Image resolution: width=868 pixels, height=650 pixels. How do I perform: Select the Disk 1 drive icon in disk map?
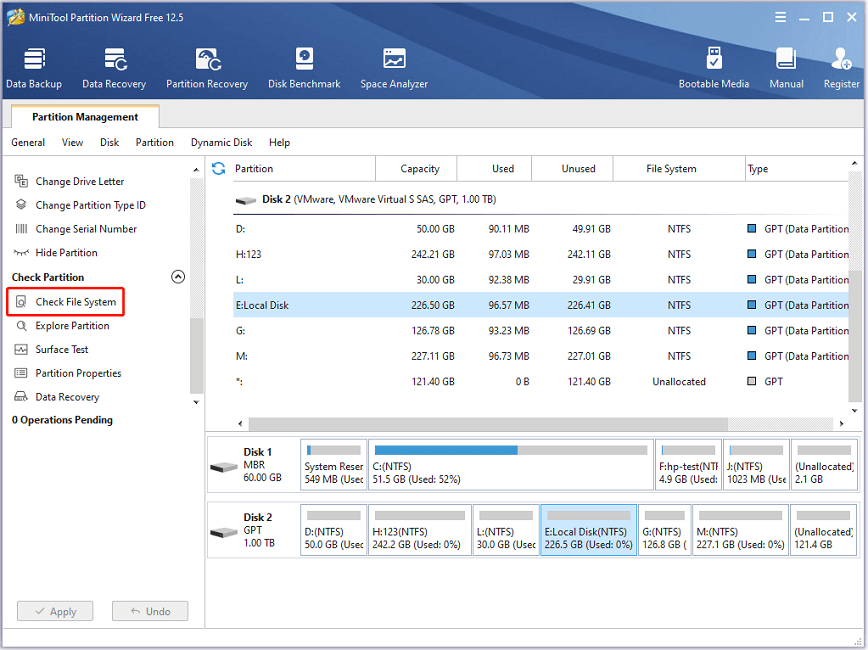[224, 467]
